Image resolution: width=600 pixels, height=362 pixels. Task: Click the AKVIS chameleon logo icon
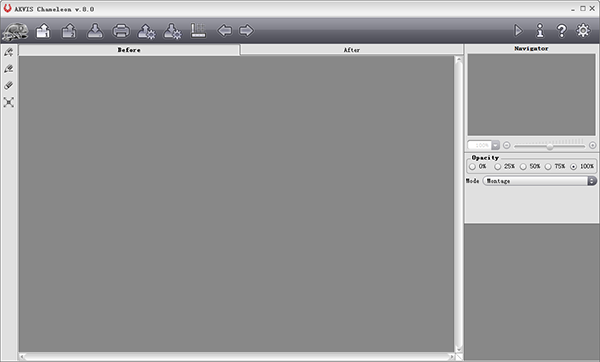pos(15,31)
